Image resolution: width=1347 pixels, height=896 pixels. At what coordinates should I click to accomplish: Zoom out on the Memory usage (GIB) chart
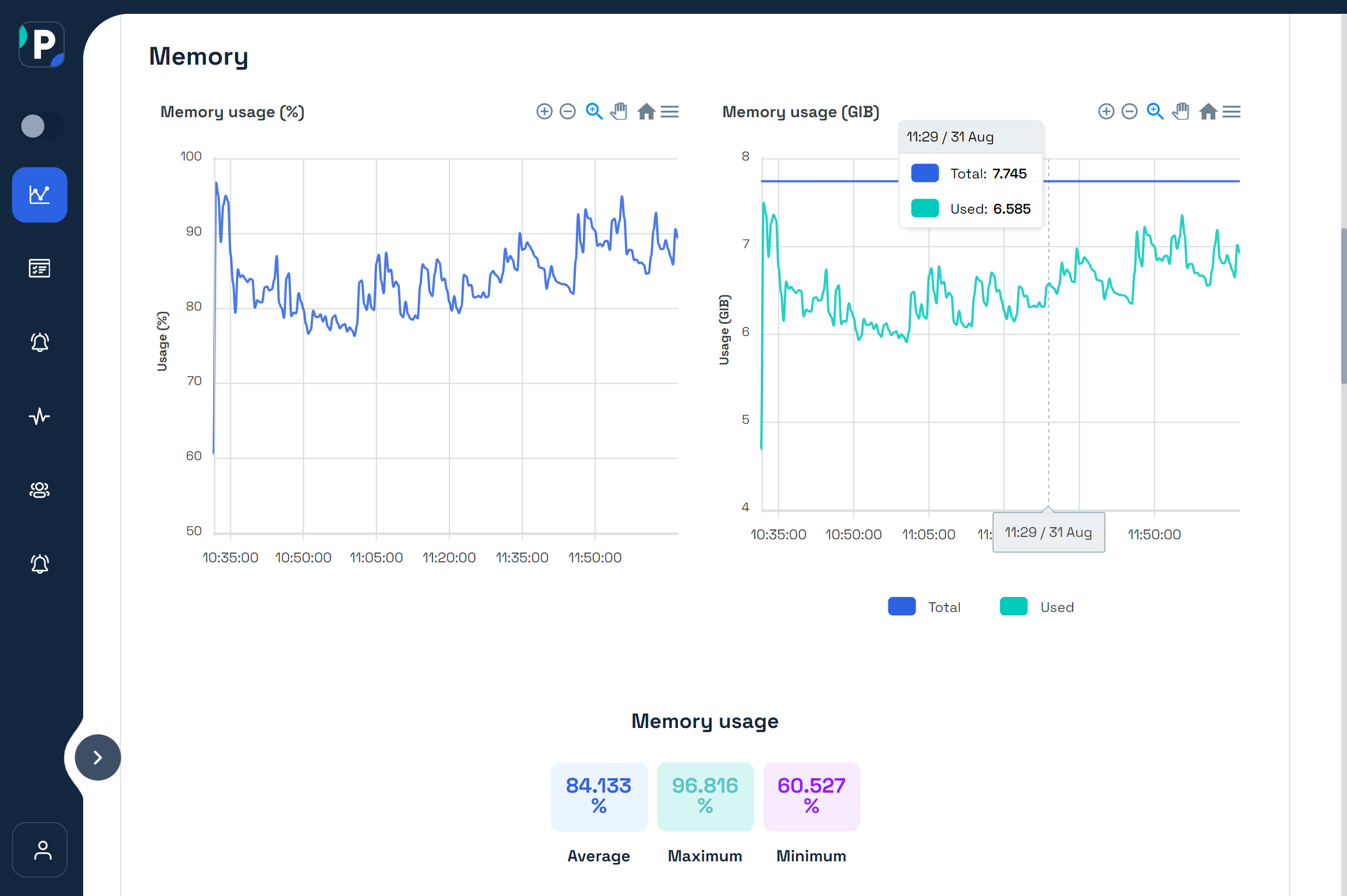point(1129,111)
